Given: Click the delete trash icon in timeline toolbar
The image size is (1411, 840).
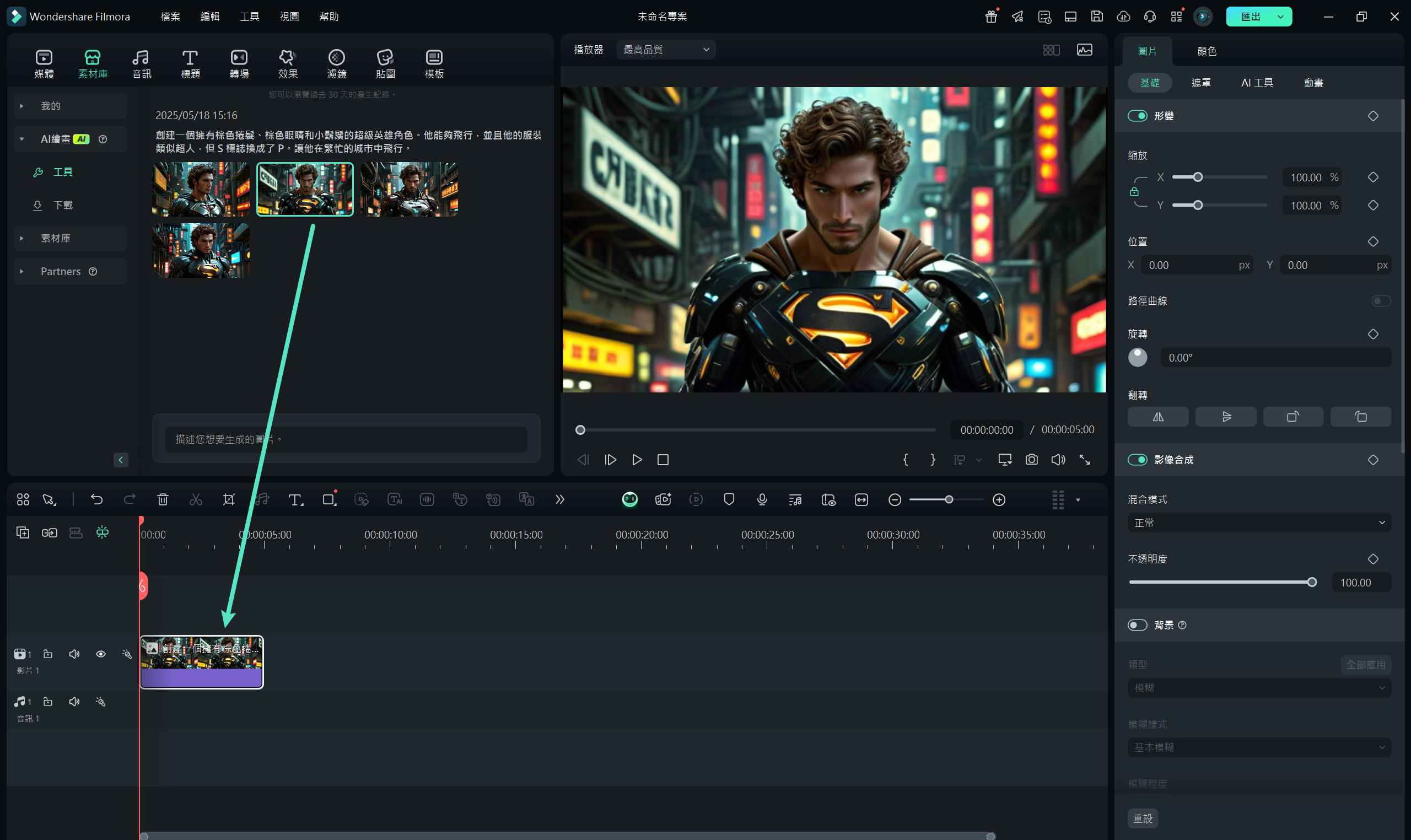Looking at the screenshot, I should [x=163, y=499].
